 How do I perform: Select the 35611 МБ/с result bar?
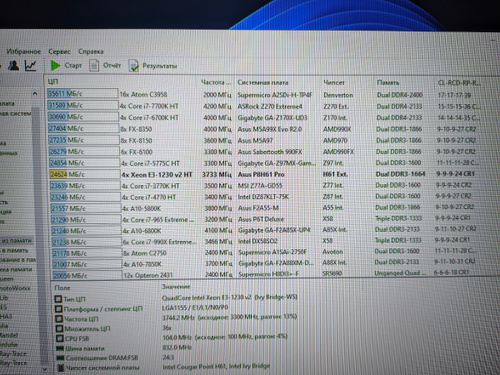pos(83,93)
